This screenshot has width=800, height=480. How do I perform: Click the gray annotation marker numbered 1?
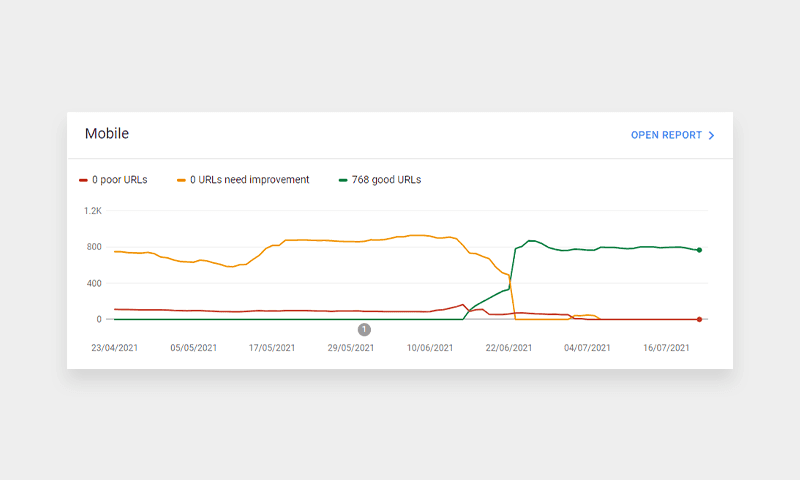point(364,329)
